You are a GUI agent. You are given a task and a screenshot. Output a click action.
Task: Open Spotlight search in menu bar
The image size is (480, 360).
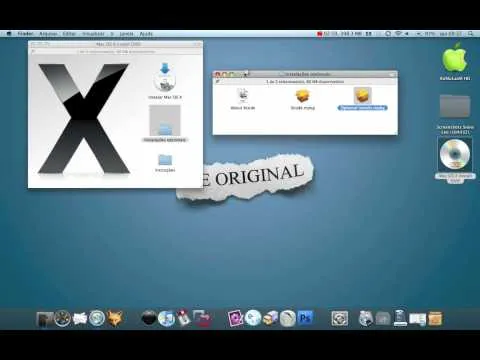tap(470, 34)
